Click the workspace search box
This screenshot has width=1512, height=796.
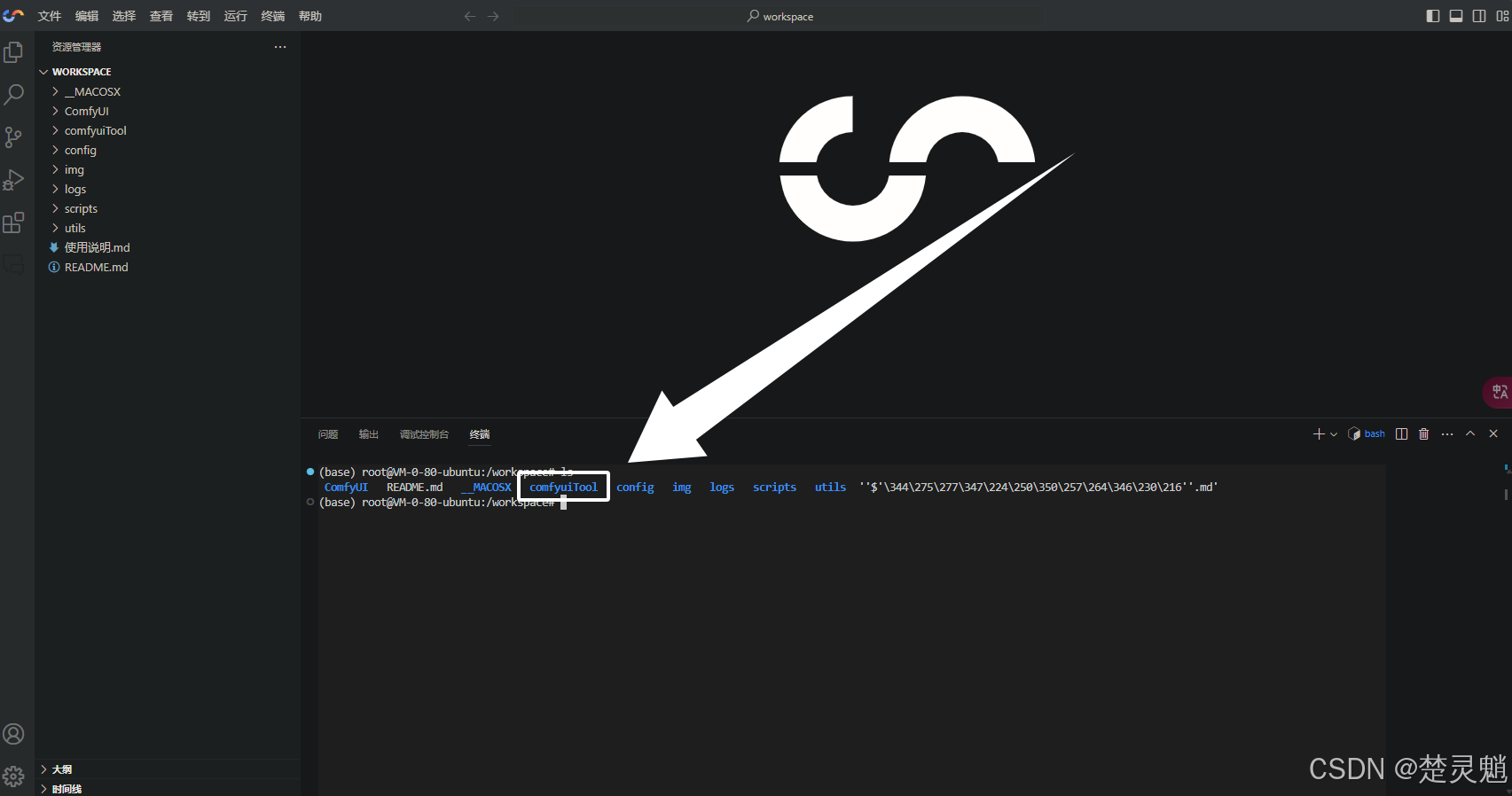(x=779, y=16)
